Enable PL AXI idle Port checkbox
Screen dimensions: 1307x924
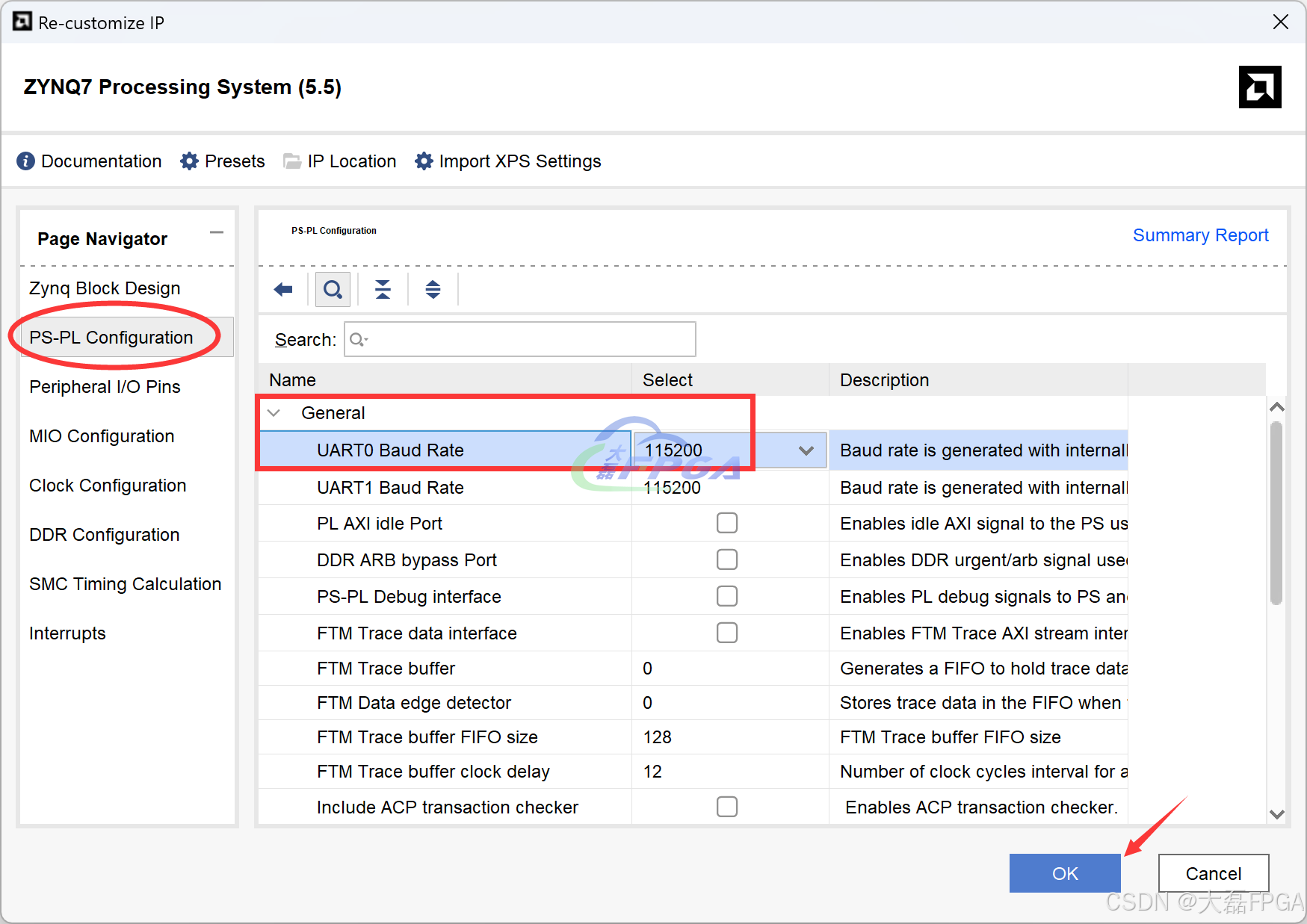727,523
